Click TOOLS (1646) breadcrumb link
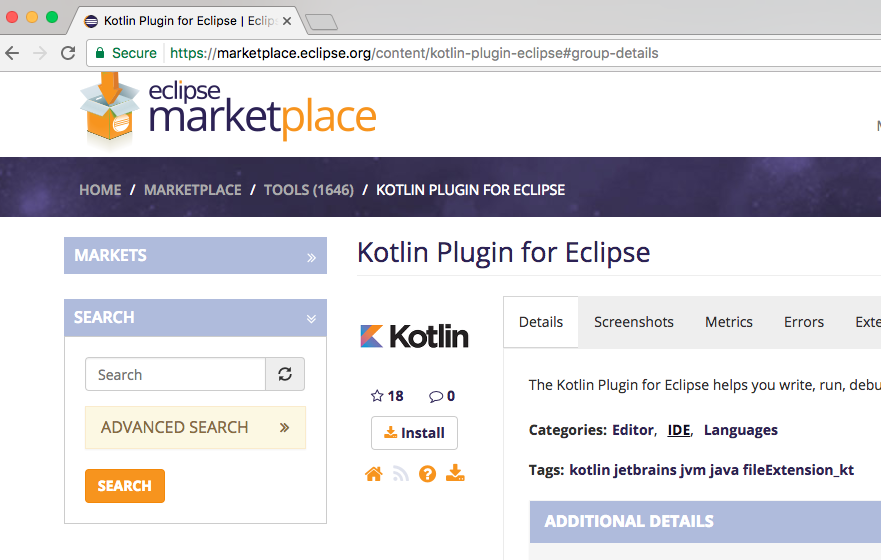This screenshot has width=881, height=560. [x=309, y=190]
